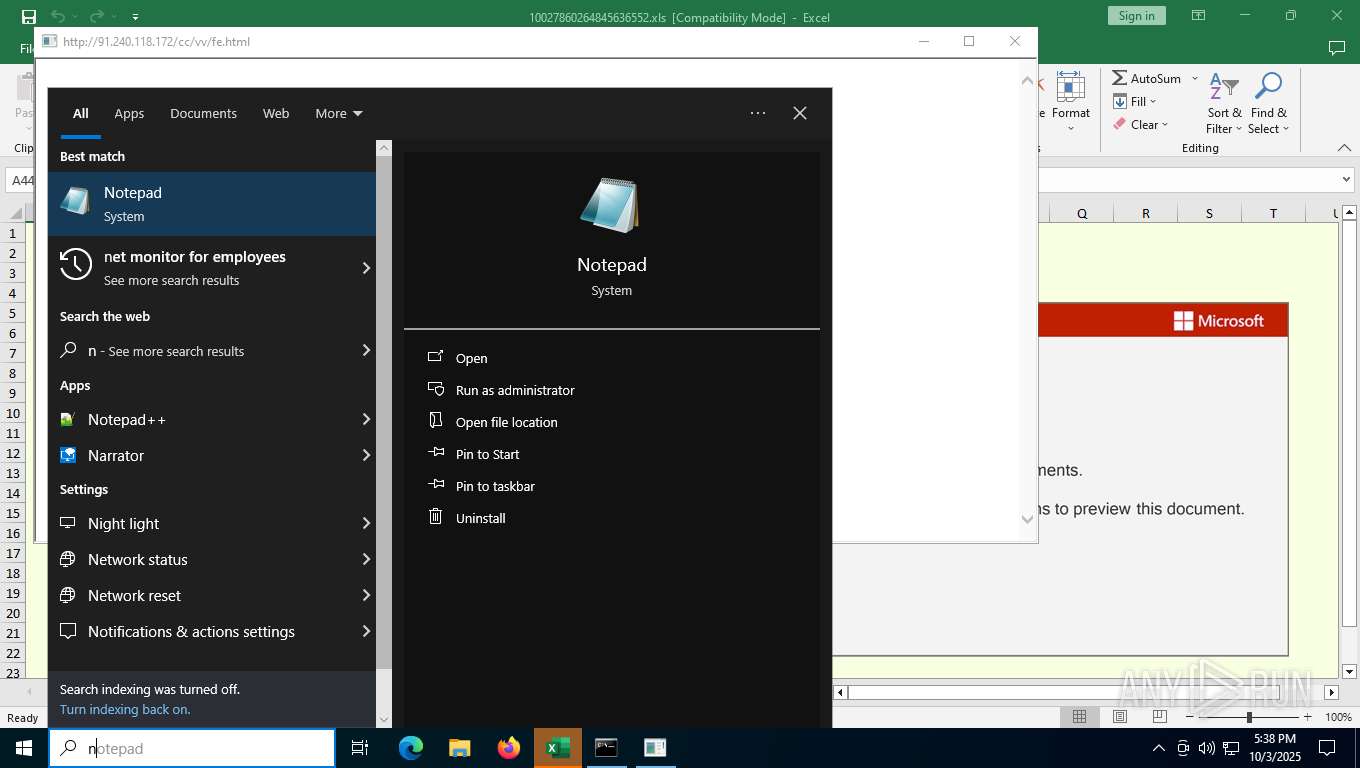Open Notepad best match result
The image size is (1360, 768).
point(212,204)
